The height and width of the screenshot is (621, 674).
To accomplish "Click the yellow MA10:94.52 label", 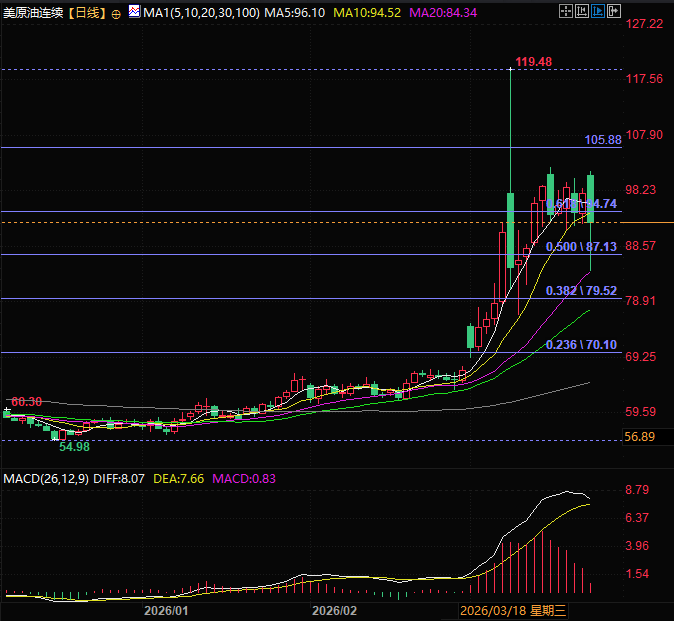I will [367, 13].
